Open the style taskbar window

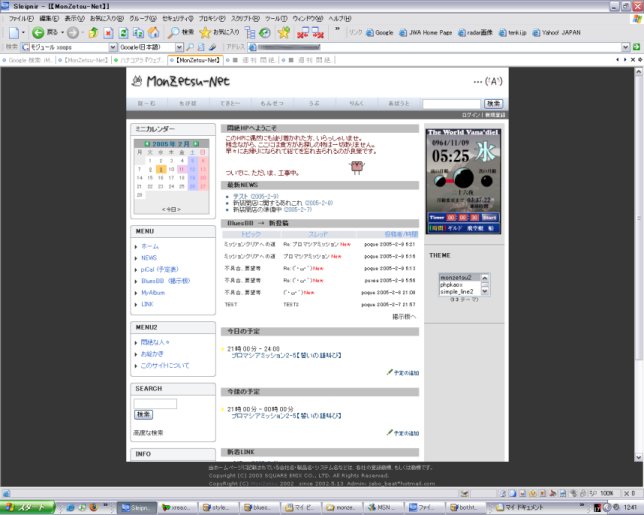(x=218, y=508)
